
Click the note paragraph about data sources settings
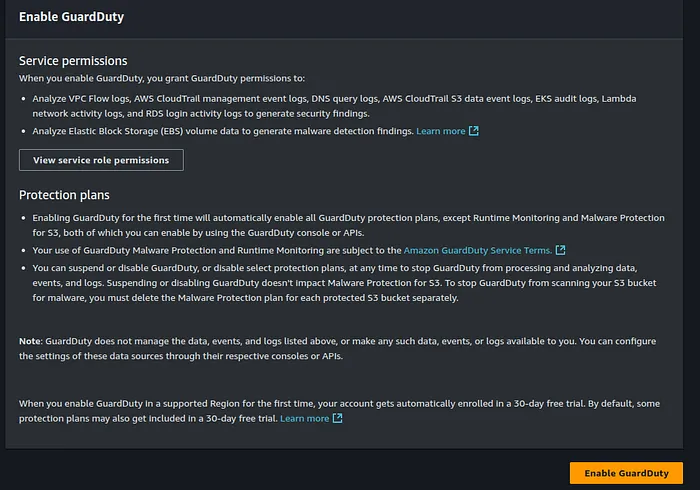(x=338, y=349)
